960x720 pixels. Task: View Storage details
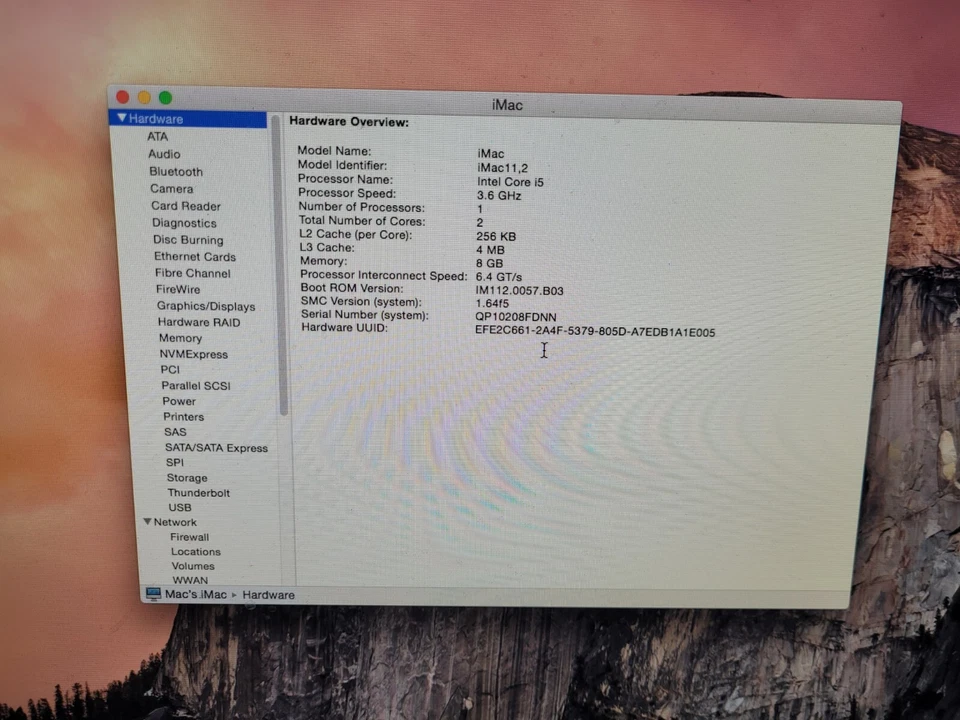tap(186, 478)
